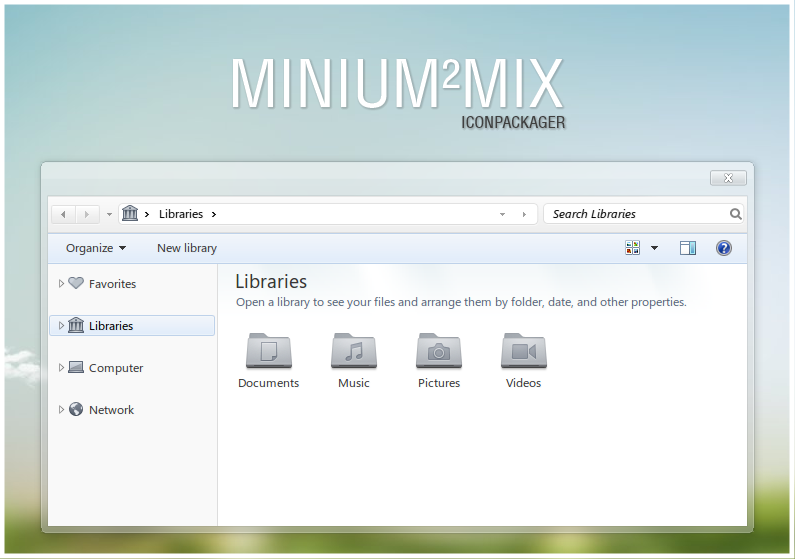The image size is (795, 559).
Task: Open the view options dropdown arrow
Action: (x=655, y=248)
